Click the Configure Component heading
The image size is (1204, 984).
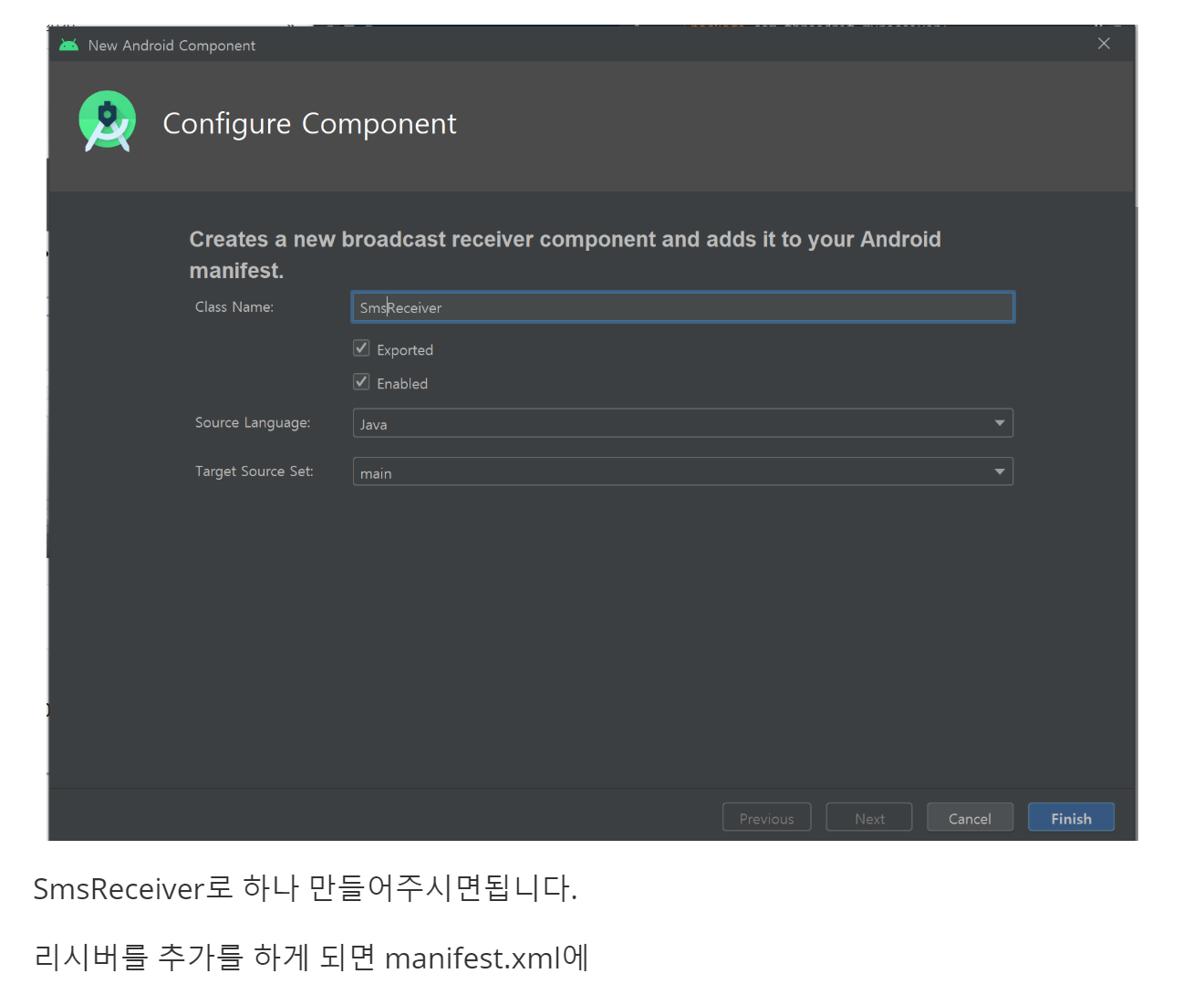tap(309, 124)
